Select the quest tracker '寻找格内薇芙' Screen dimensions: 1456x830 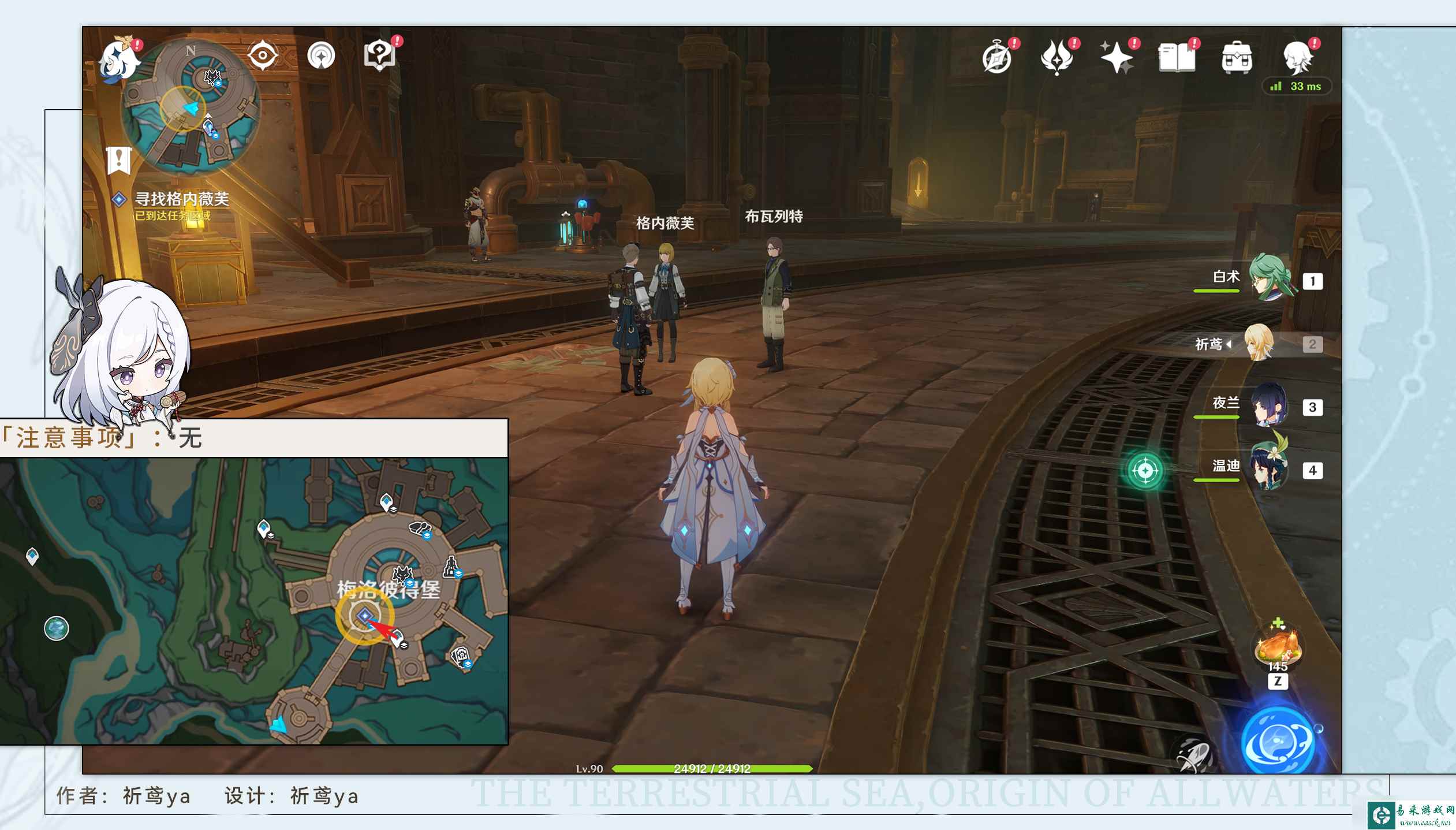pyautogui.click(x=181, y=199)
